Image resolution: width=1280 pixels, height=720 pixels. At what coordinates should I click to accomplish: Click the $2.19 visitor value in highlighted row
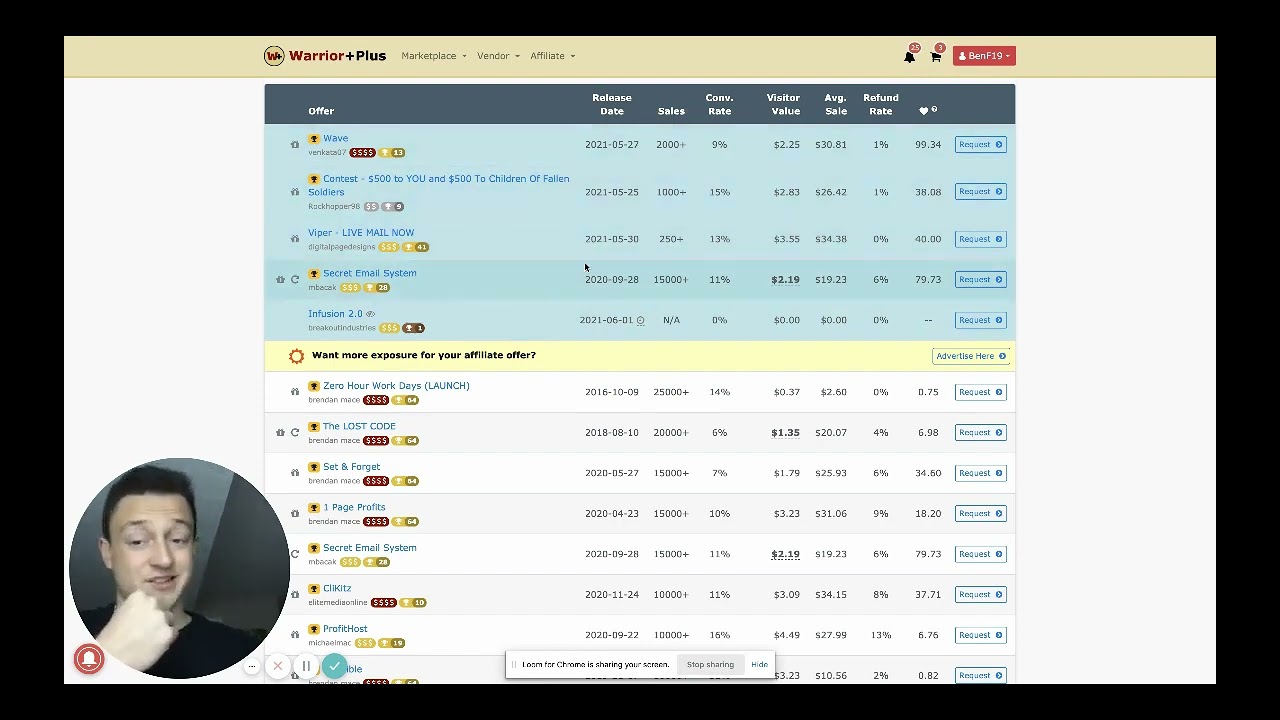[x=785, y=280]
